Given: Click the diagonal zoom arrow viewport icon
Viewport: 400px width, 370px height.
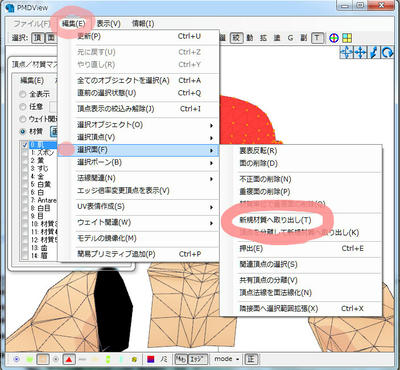Looking at the screenshot, I should click(374, 53).
